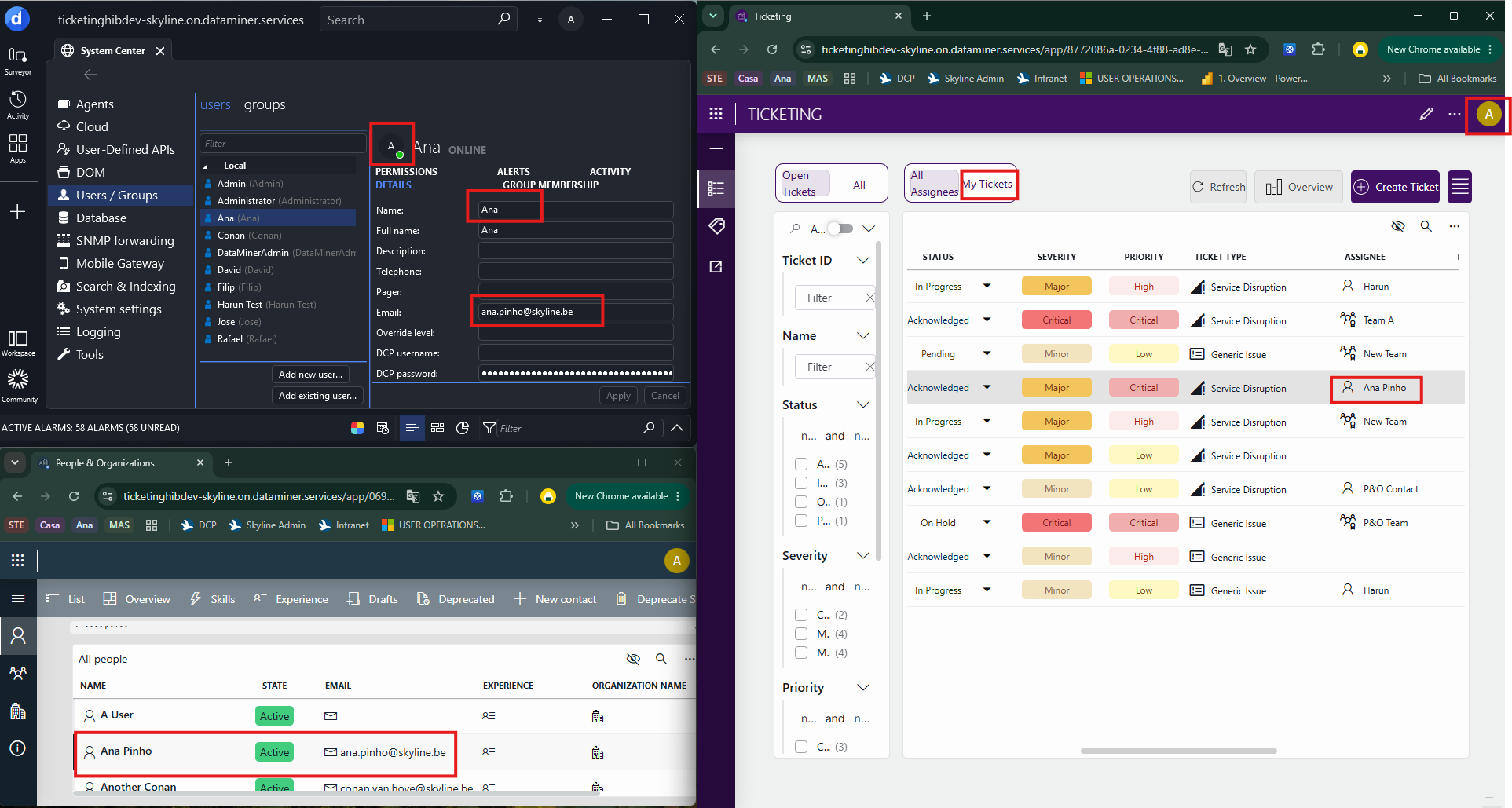Check the Status checkbox starting with O
Viewport: 1512px width, 808px height.
click(x=801, y=502)
